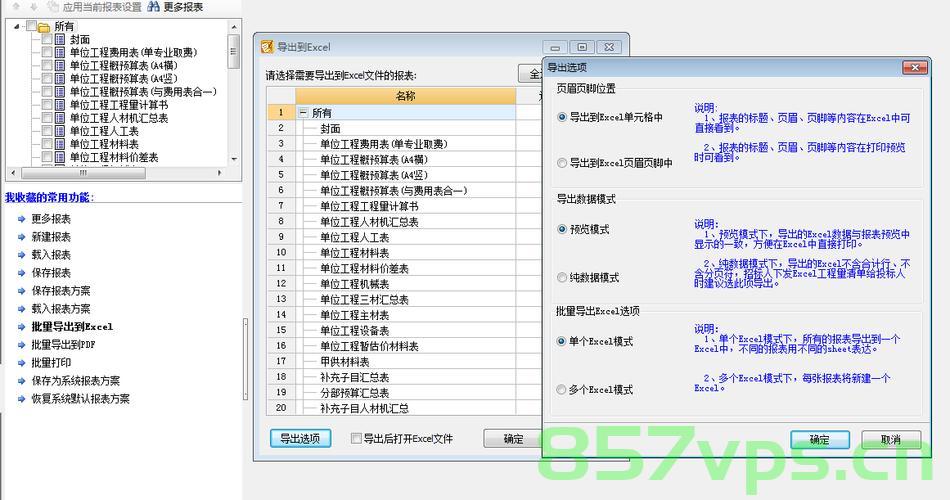This screenshot has width=950, height=500.
Task: Click the arrow icon next to 载入报表
Action: click(21, 255)
